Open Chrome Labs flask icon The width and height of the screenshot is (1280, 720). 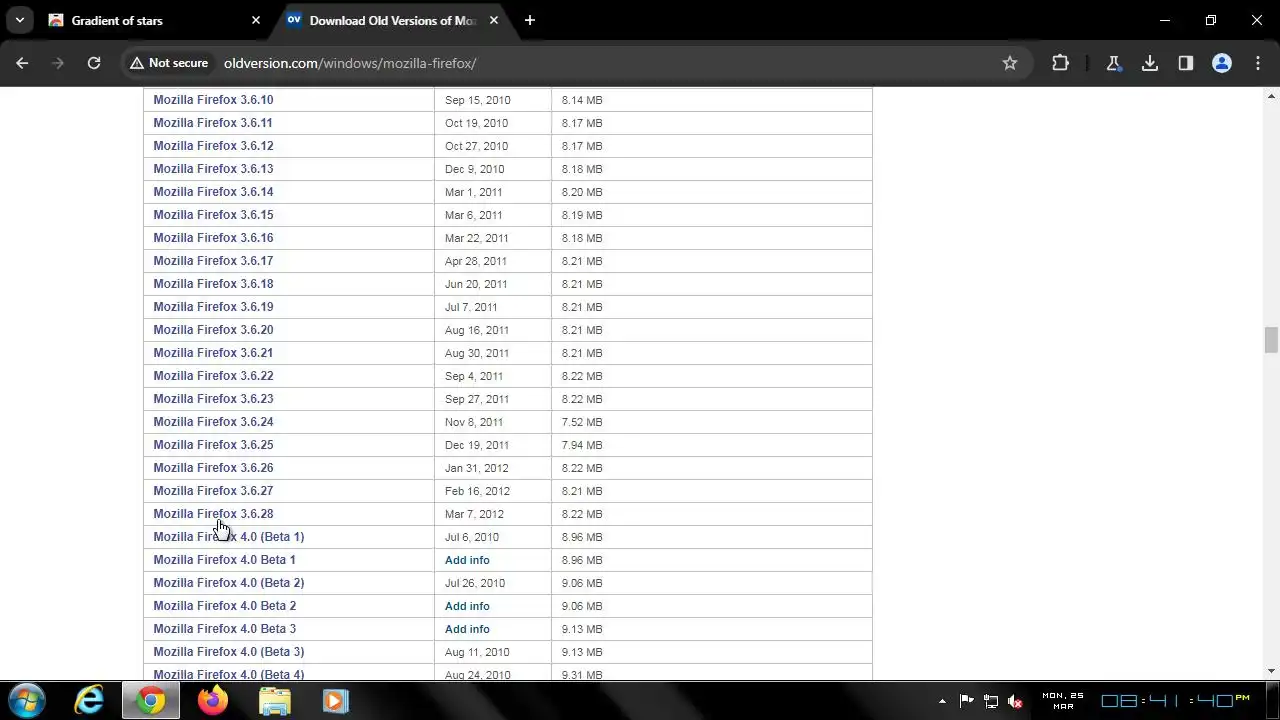tap(1113, 63)
